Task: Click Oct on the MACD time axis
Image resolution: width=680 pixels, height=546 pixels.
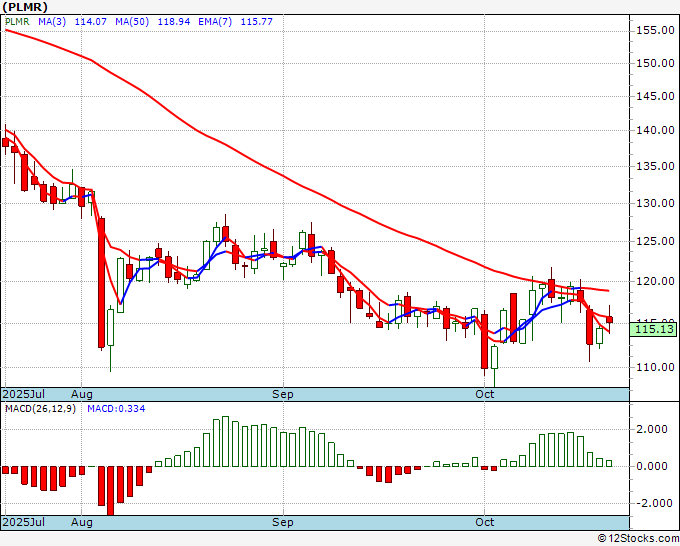Action: click(x=484, y=522)
